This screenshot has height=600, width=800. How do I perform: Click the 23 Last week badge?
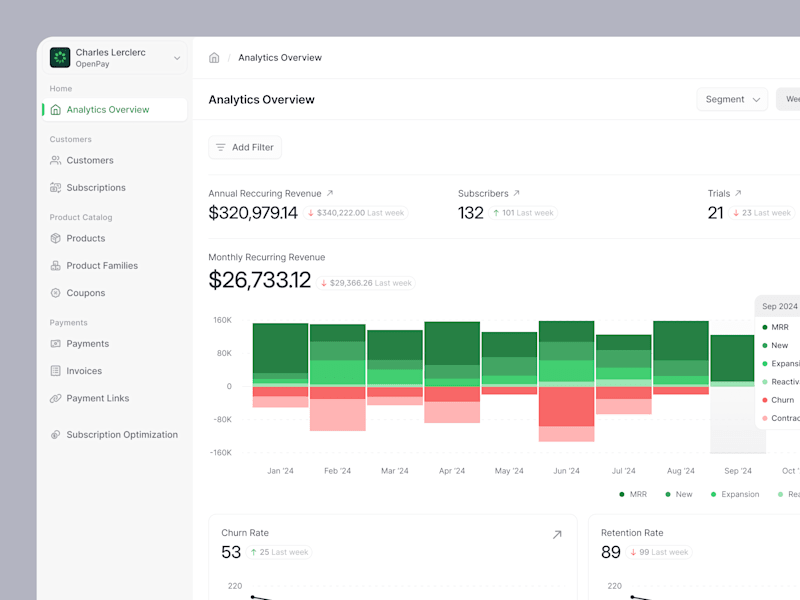point(762,213)
